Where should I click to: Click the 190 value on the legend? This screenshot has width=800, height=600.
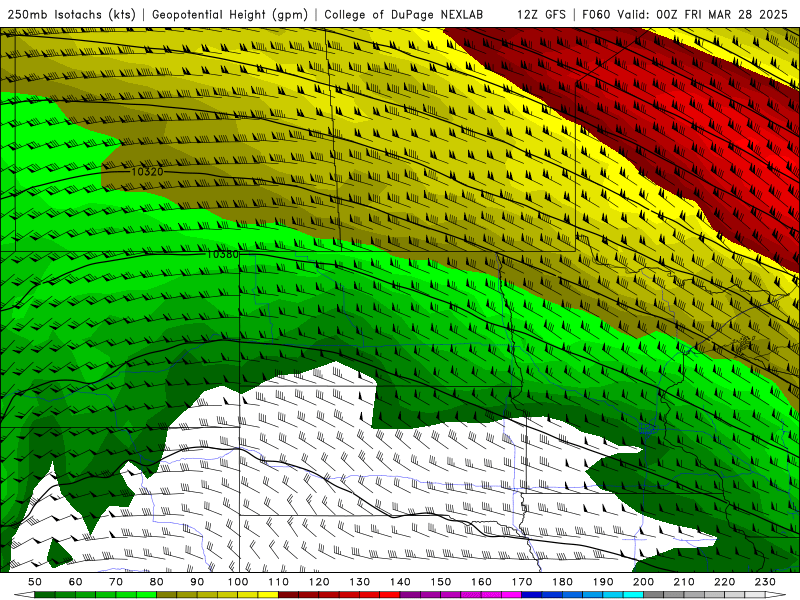tap(603, 582)
